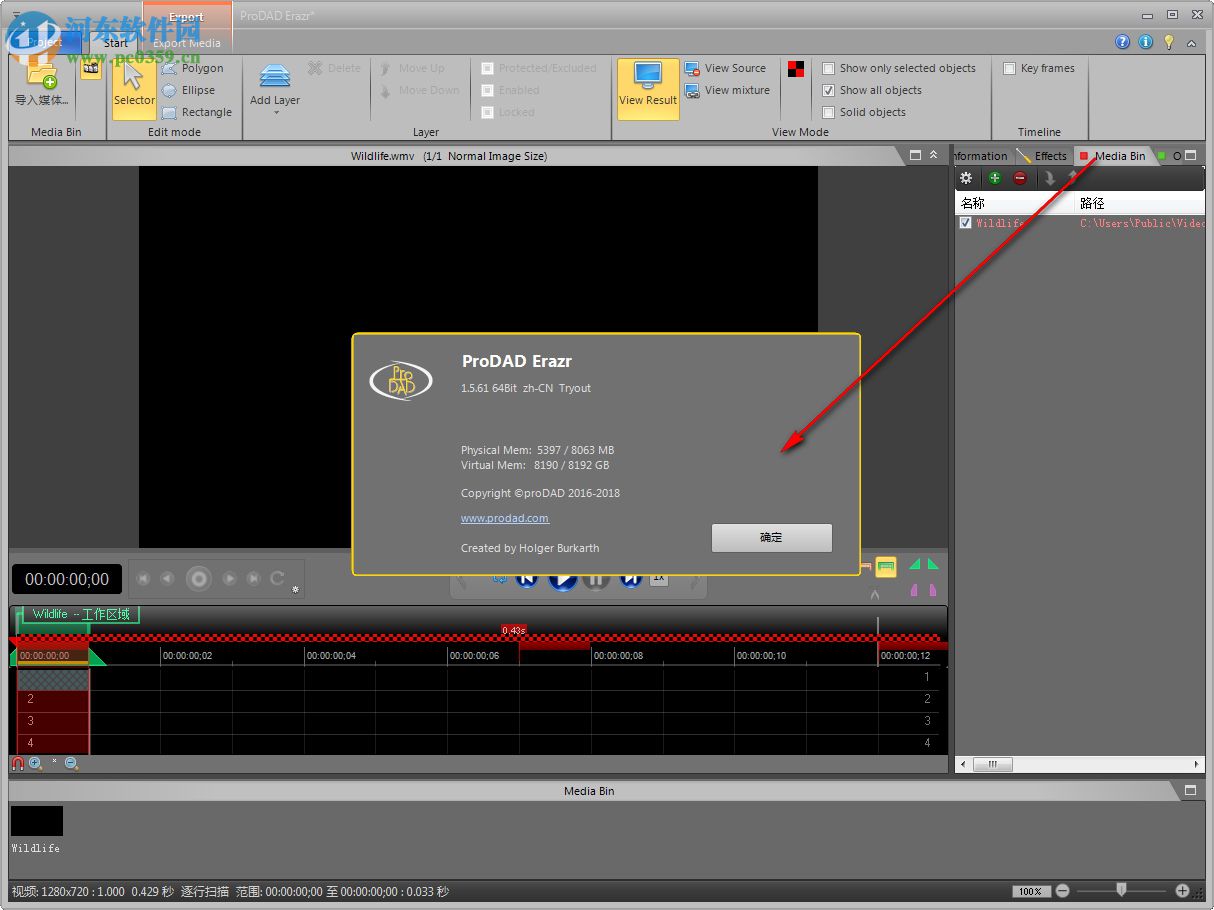1214x910 pixels.
Task: Toggle the Enabled layer checkbox
Action: pos(487,90)
